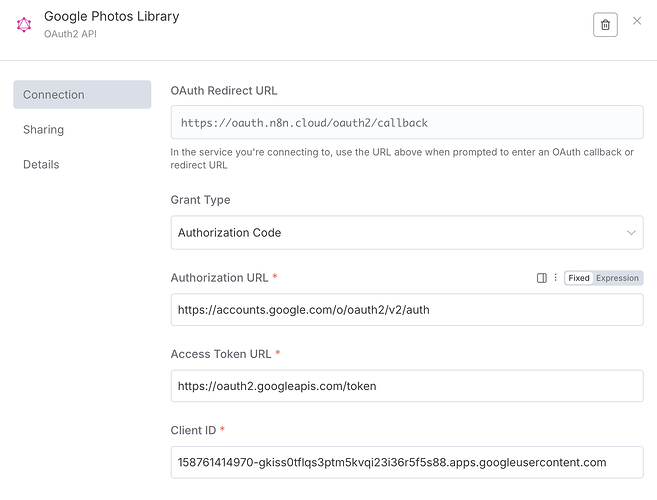This screenshot has width=657, height=500.
Task: Delete credential with the trash icon
Action: (605, 25)
